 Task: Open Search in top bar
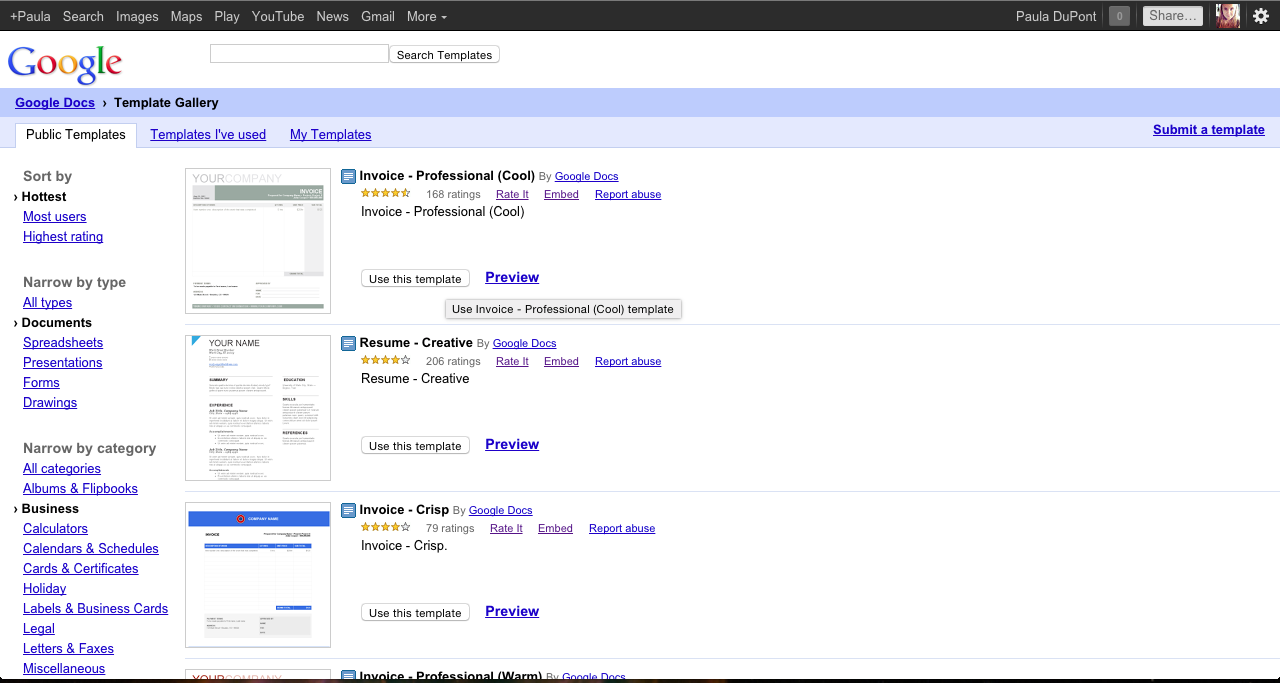[x=83, y=16]
